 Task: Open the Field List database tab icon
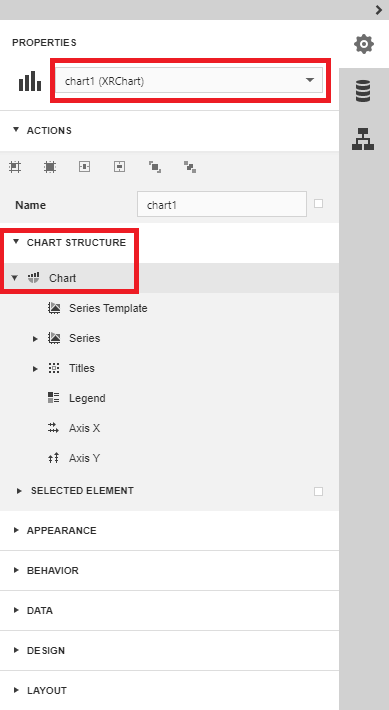tap(363, 91)
